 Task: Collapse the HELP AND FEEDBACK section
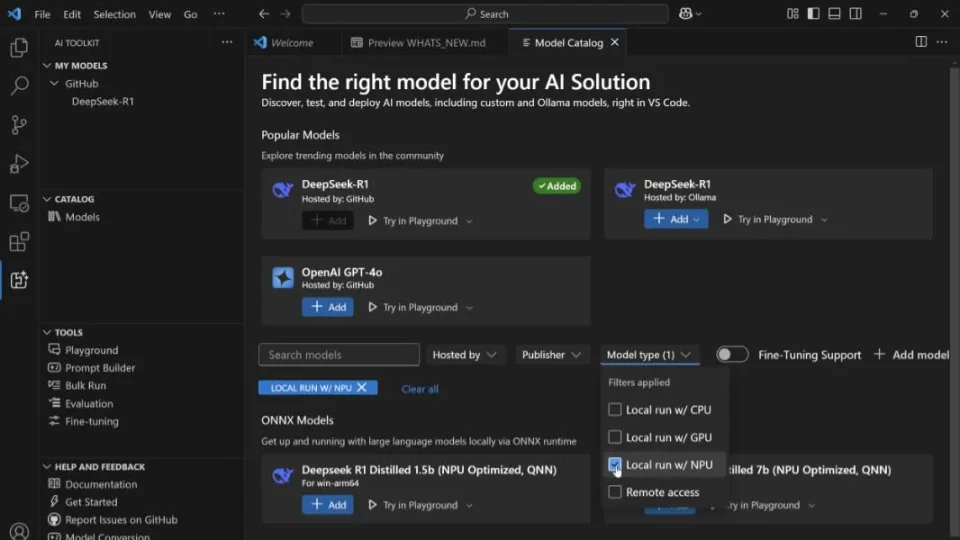(47, 467)
